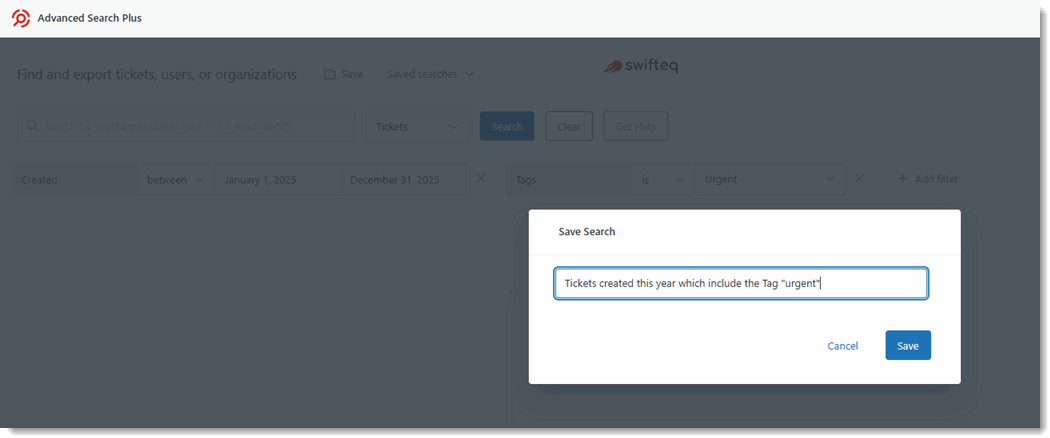Select the Tags filter field
This screenshot has height=438, width=1050.
(569, 179)
